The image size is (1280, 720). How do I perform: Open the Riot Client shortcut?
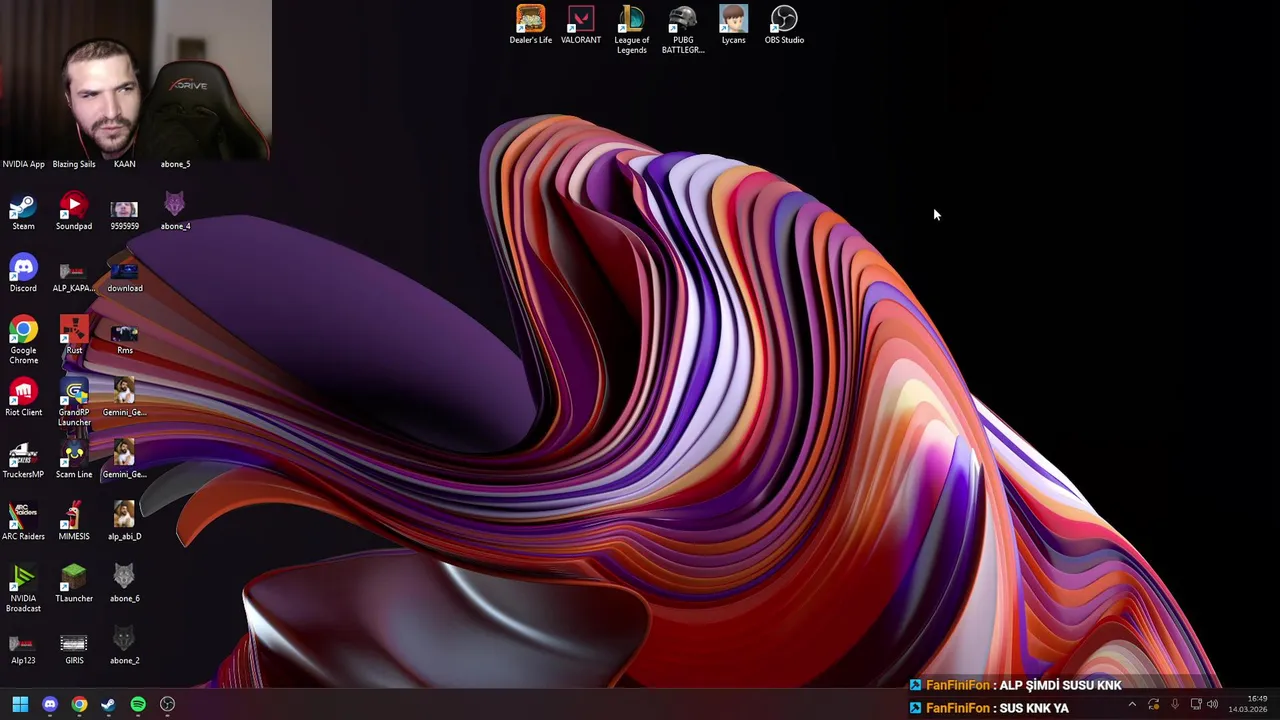(23, 398)
